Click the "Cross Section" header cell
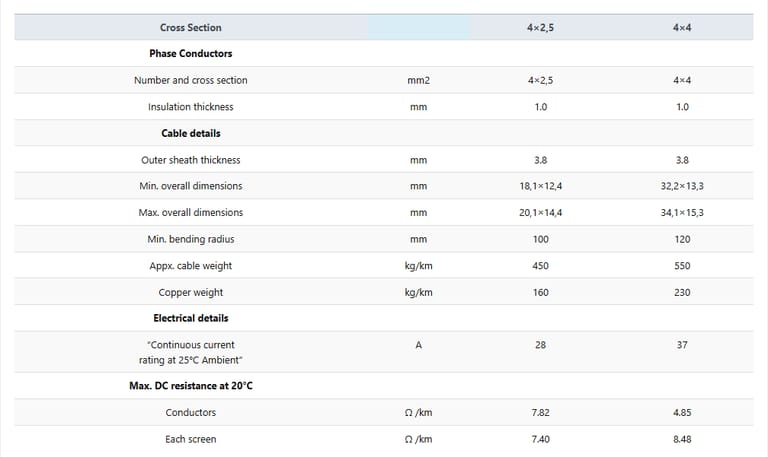The width and height of the screenshot is (768, 457). pyautogui.click(x=190, y=27)
